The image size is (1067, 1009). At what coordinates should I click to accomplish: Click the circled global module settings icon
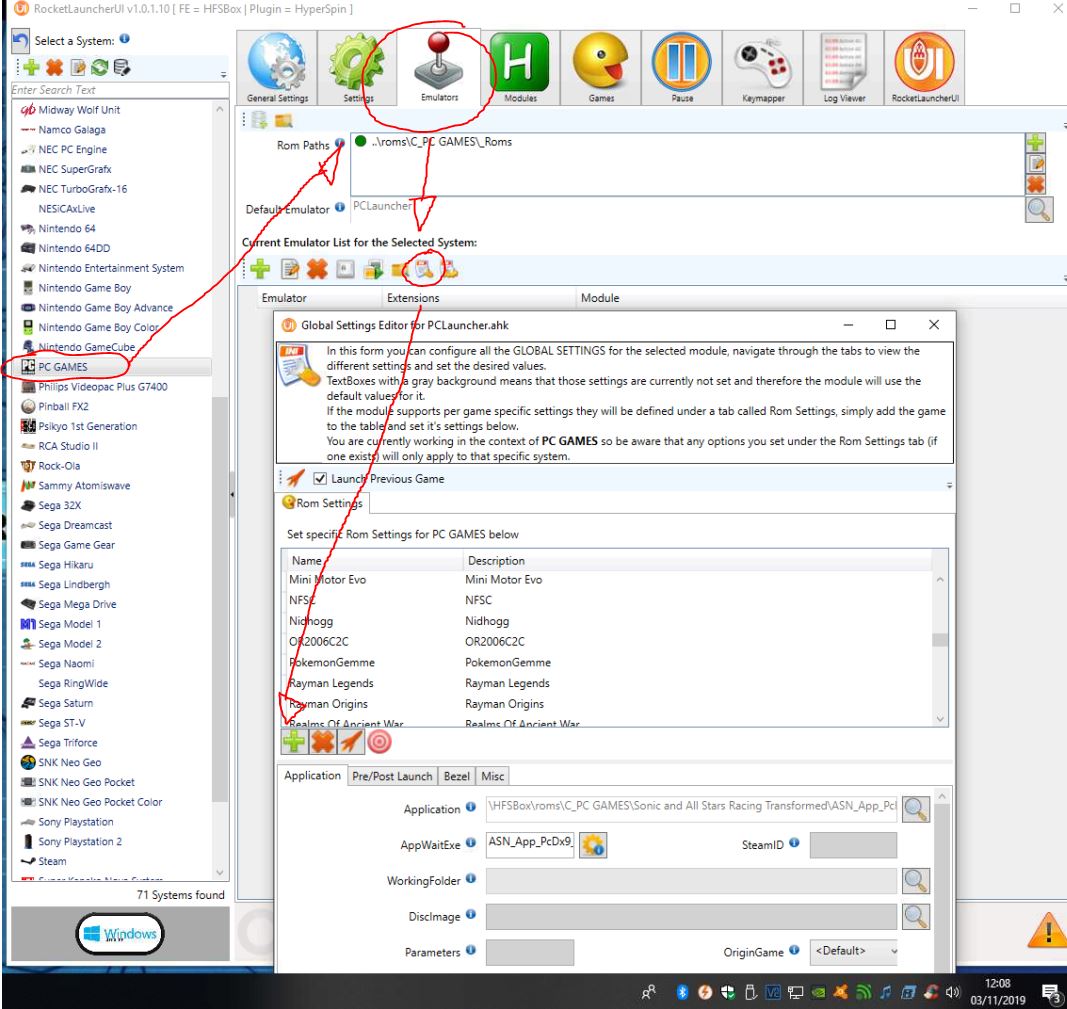coord(425,269)
